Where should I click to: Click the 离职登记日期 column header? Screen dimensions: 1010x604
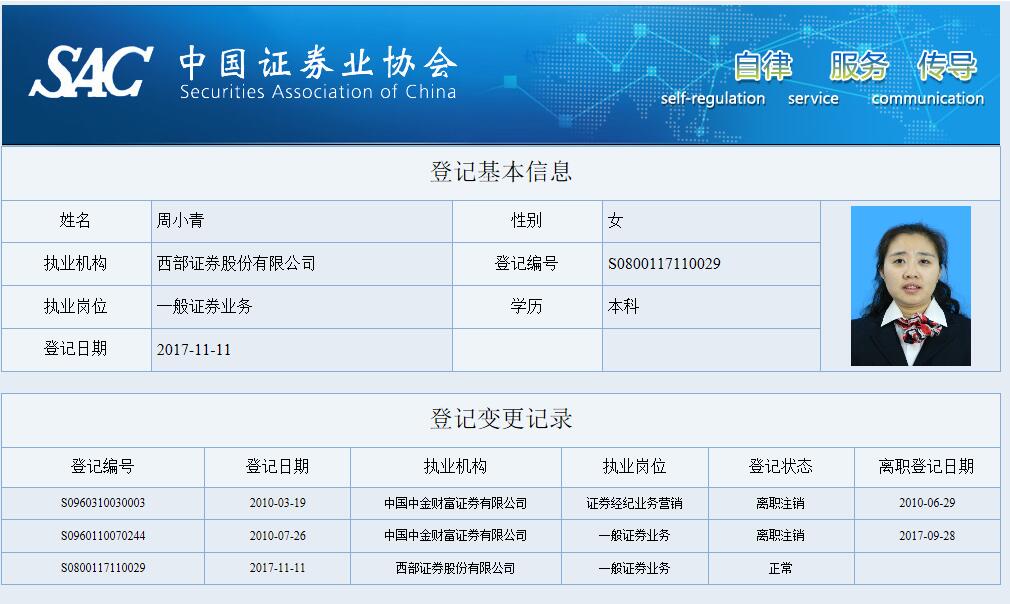[926, 467]
